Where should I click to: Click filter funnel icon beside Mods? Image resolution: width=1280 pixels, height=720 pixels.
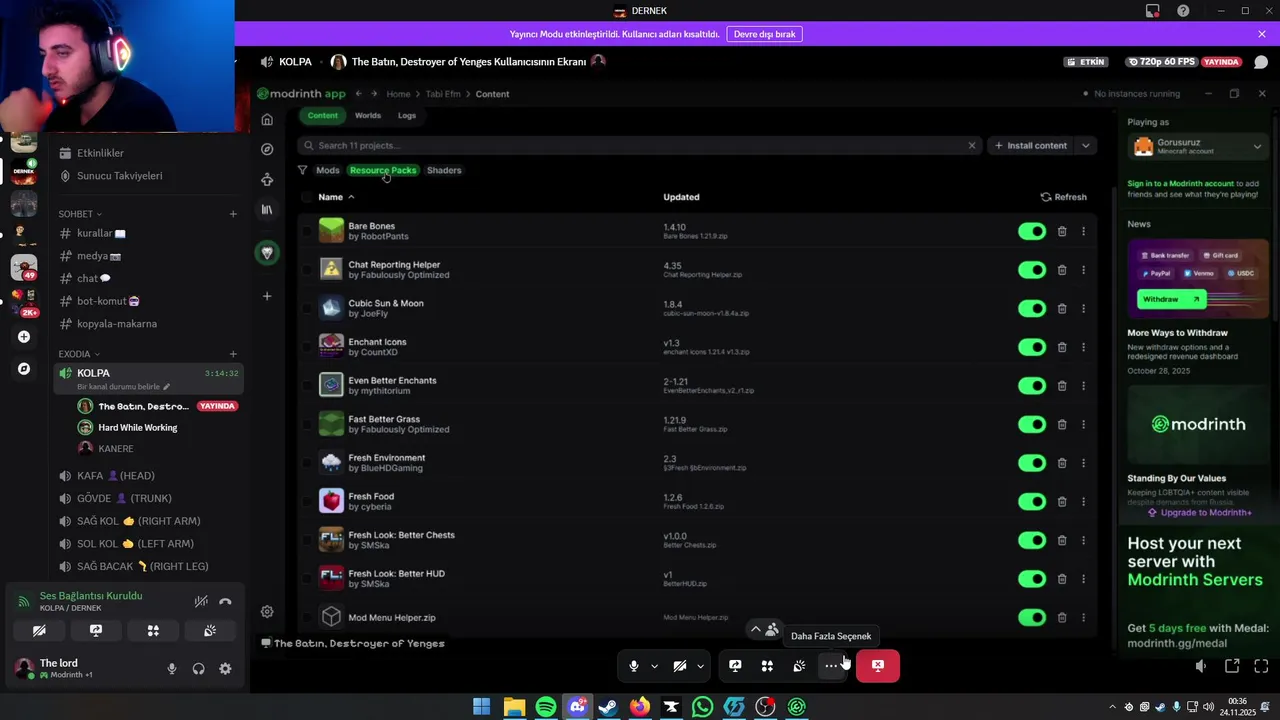[302, 170]
